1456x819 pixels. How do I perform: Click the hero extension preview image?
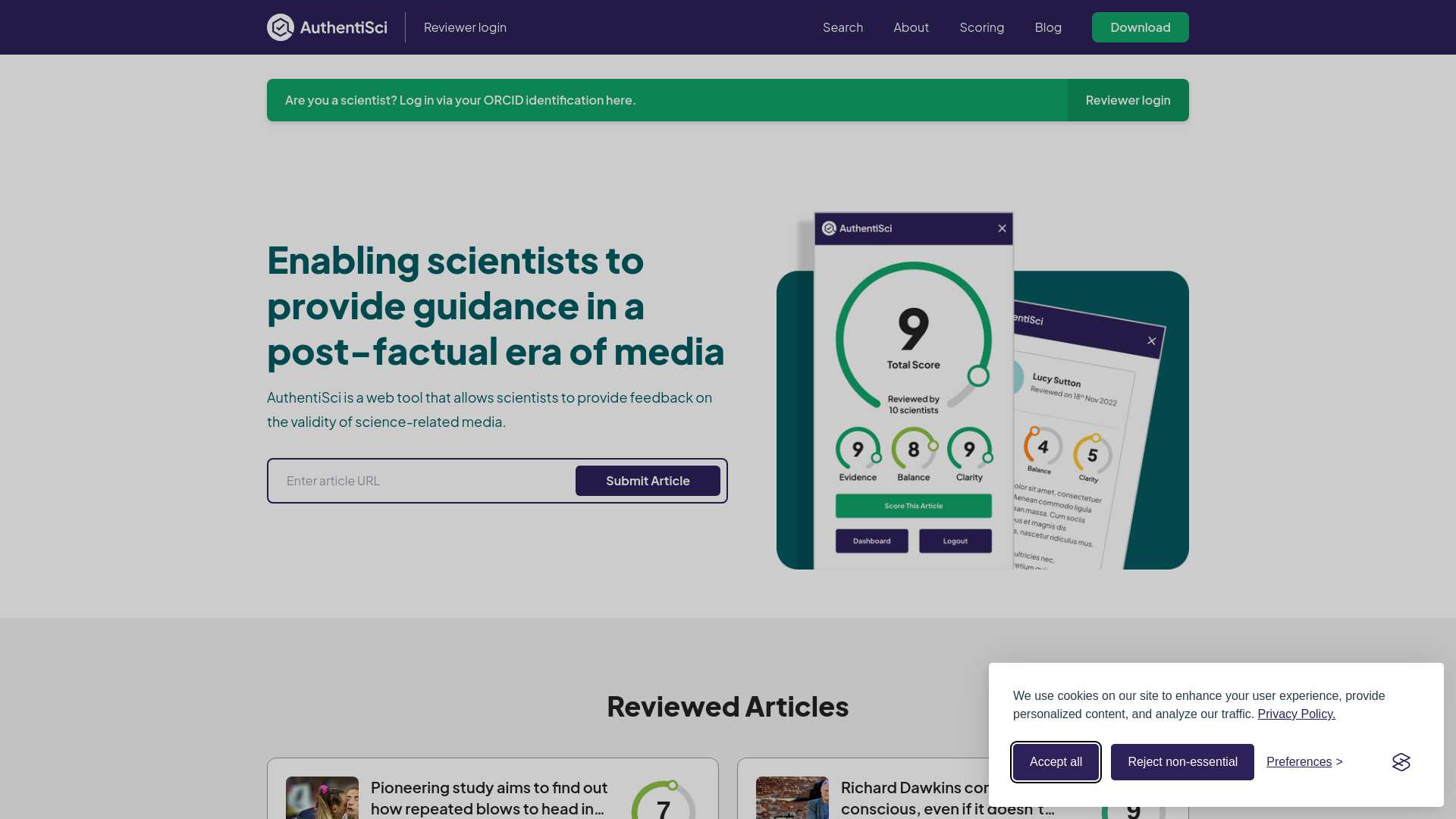click(x=983, y=391)
